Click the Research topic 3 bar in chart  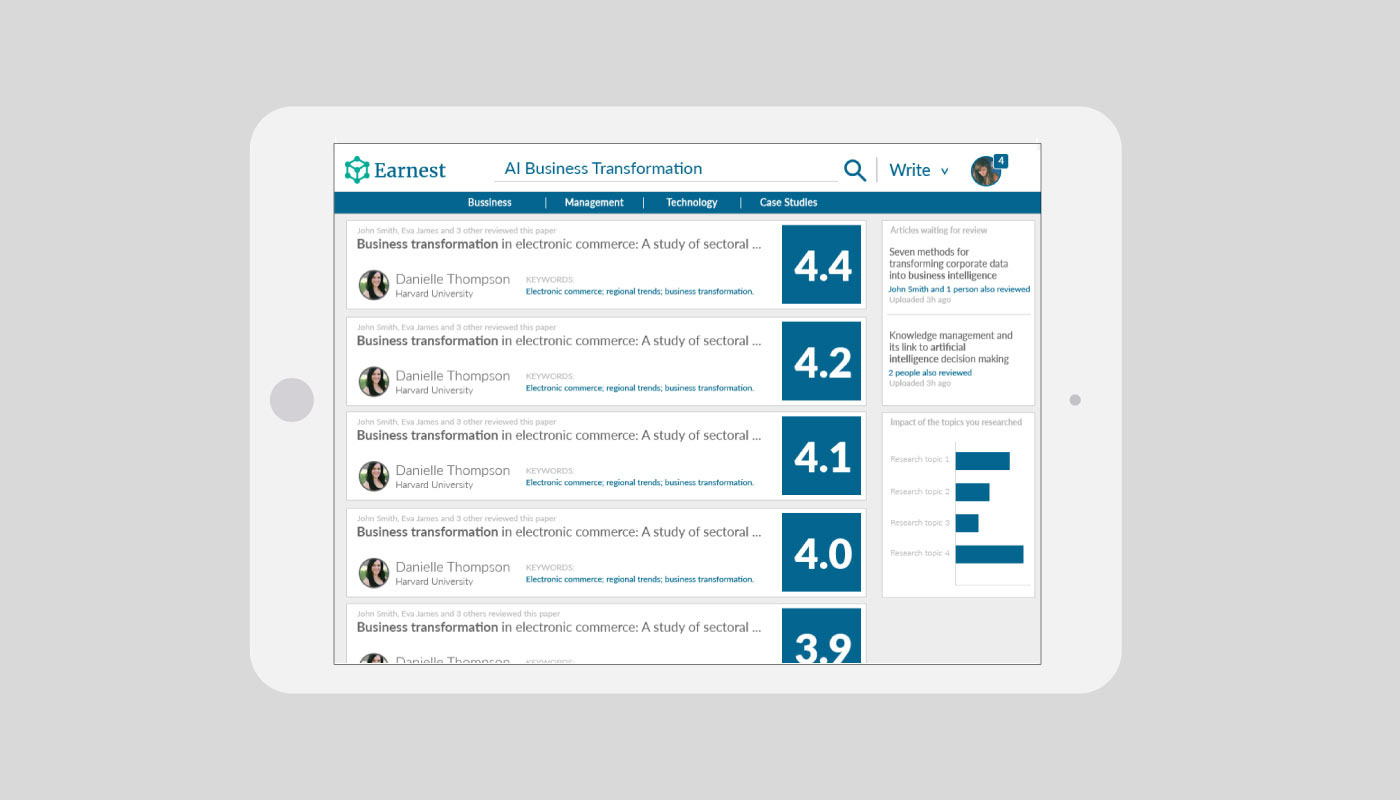click(967, 523)
